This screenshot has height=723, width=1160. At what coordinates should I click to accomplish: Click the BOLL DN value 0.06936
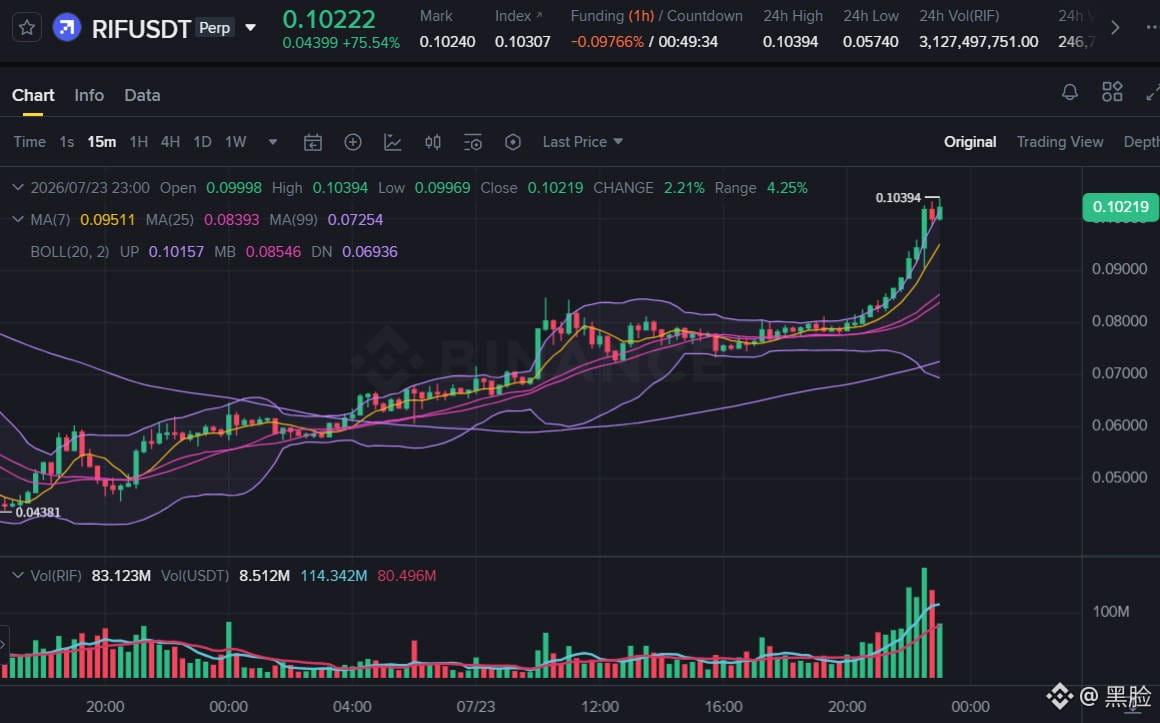[370, 252]
